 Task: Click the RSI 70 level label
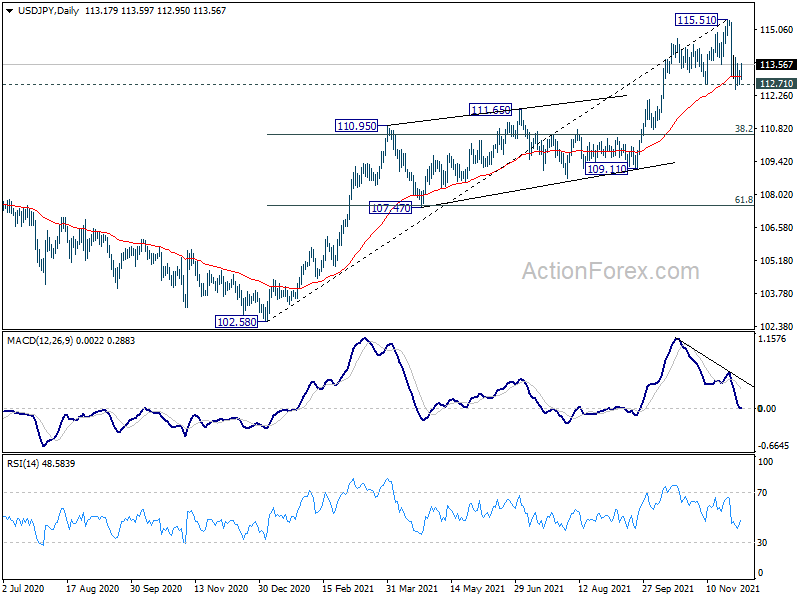pyautogui.click(x=762, y=492)
